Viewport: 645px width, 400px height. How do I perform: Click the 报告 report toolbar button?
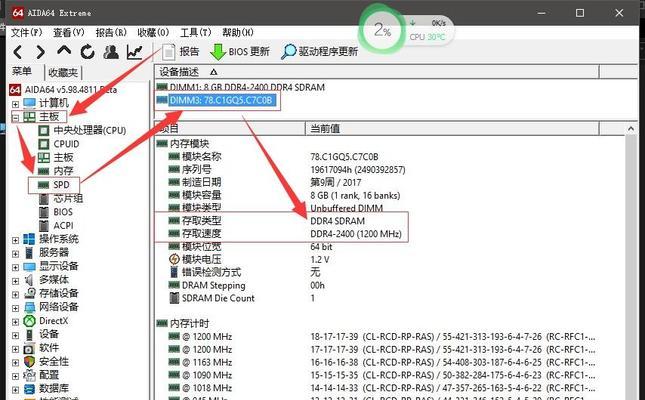point(180,52)
